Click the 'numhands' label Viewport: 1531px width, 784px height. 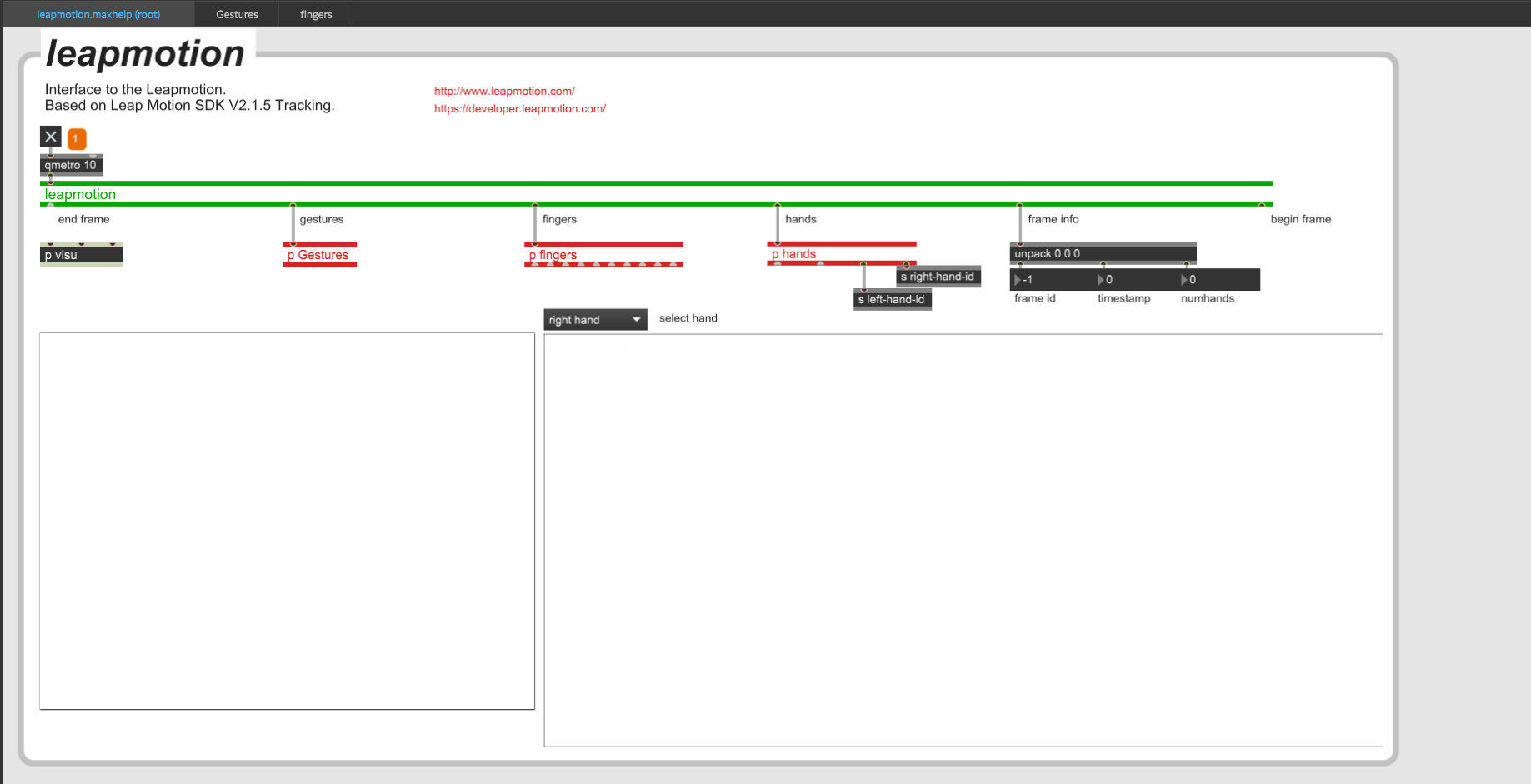coord(1208,298)
